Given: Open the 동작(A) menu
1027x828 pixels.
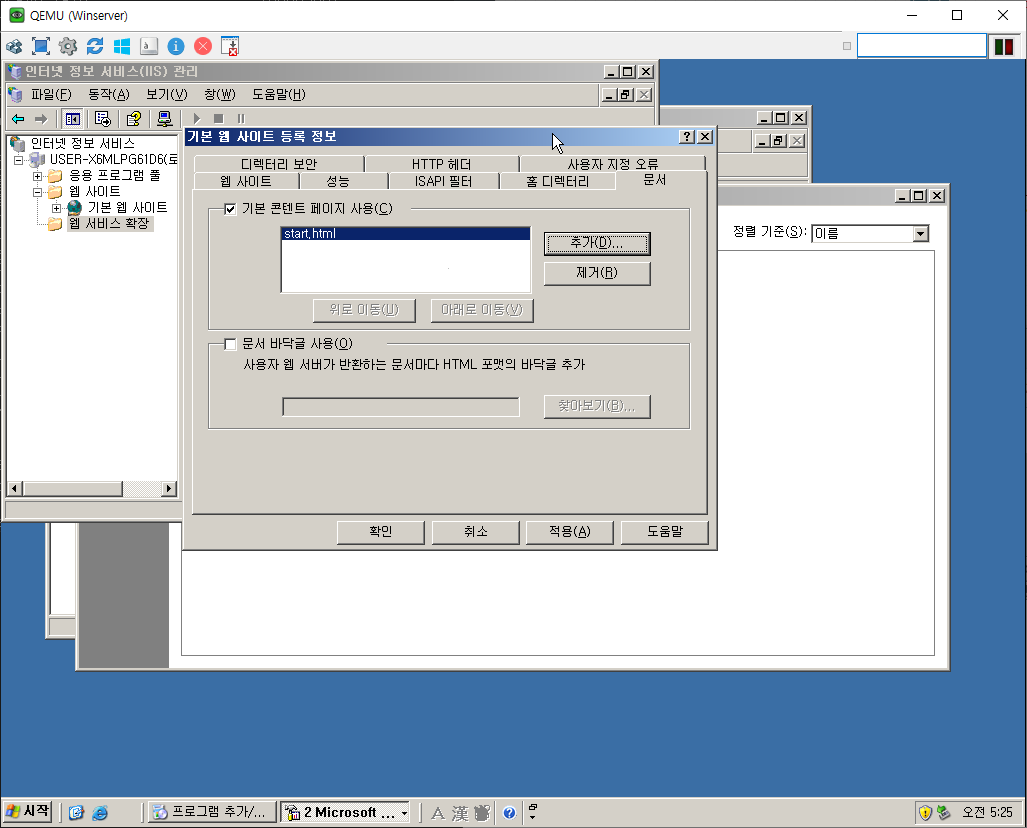Looking at the screenshot, I should (109, 94).
